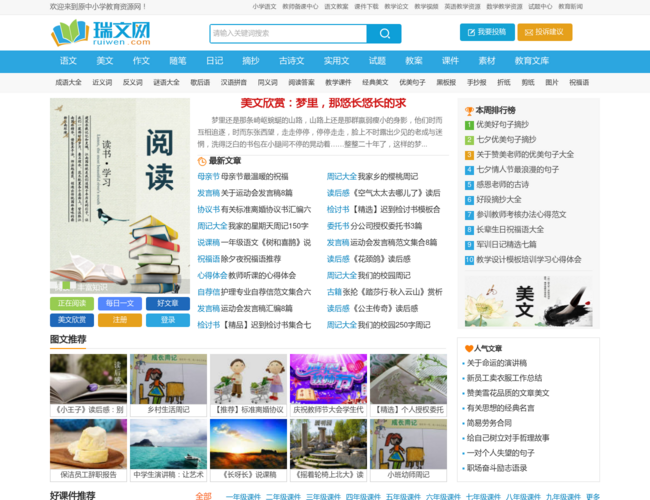Open thumbnail 庆祝教师节大会学生代
This screenshot has width=650, height=500.
(x=328, y=385)
